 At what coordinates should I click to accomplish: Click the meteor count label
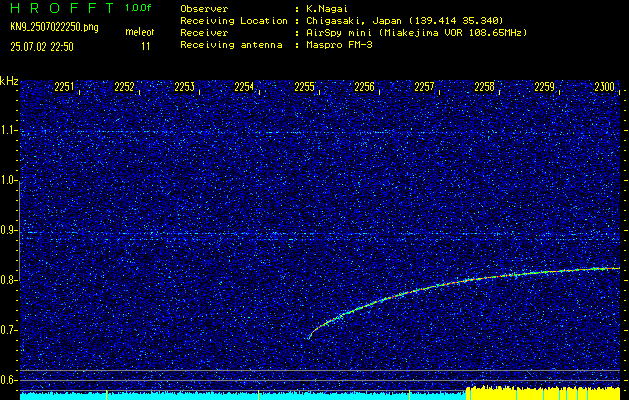pos(139,32)
